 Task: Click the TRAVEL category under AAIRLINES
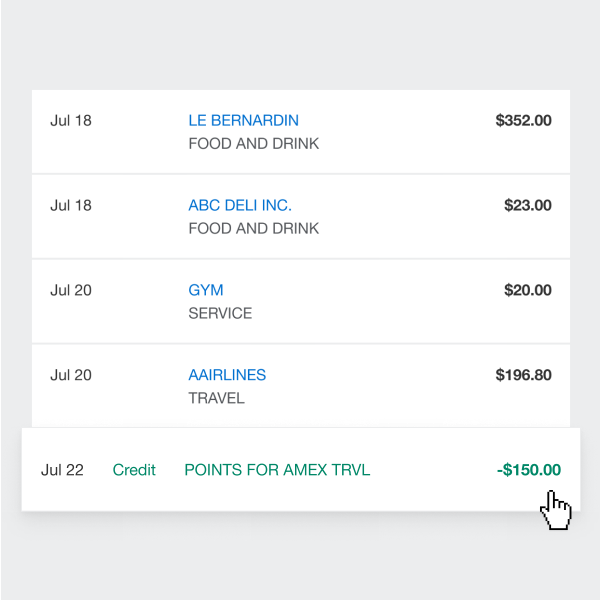coord(216,398)
